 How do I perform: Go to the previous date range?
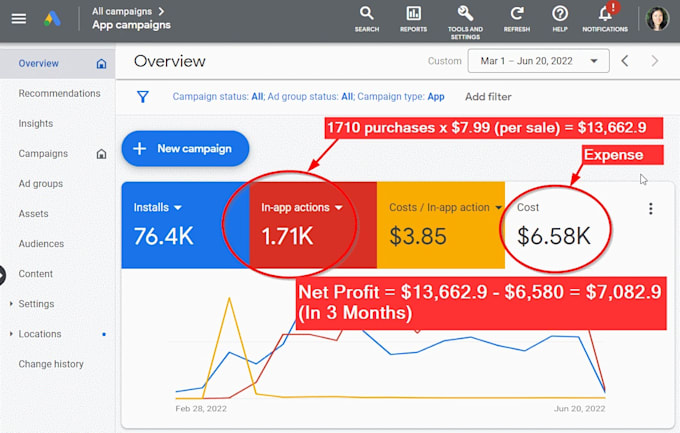[x=625, y=61]
